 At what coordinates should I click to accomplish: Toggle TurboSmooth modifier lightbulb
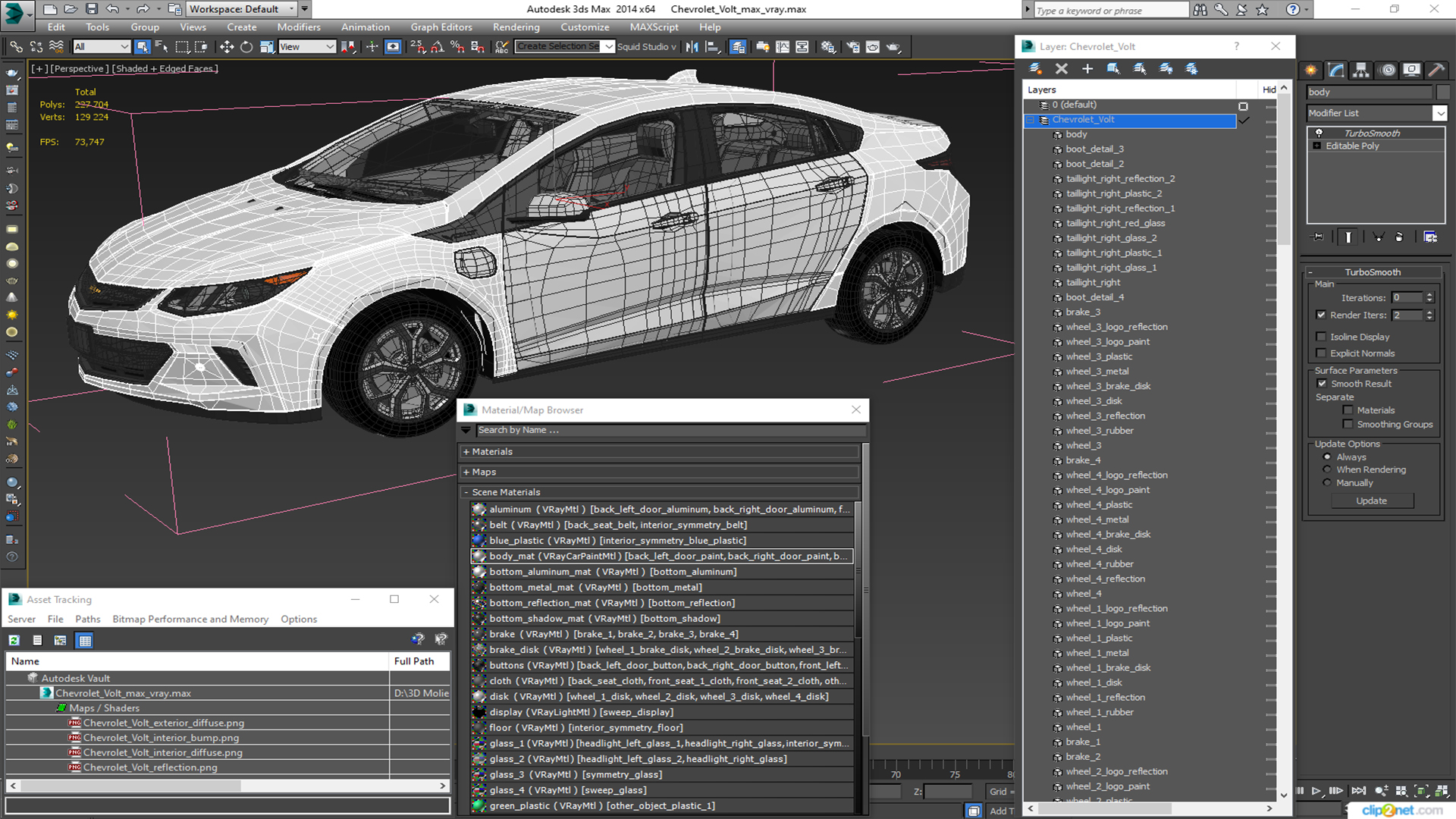point(1319,133)
